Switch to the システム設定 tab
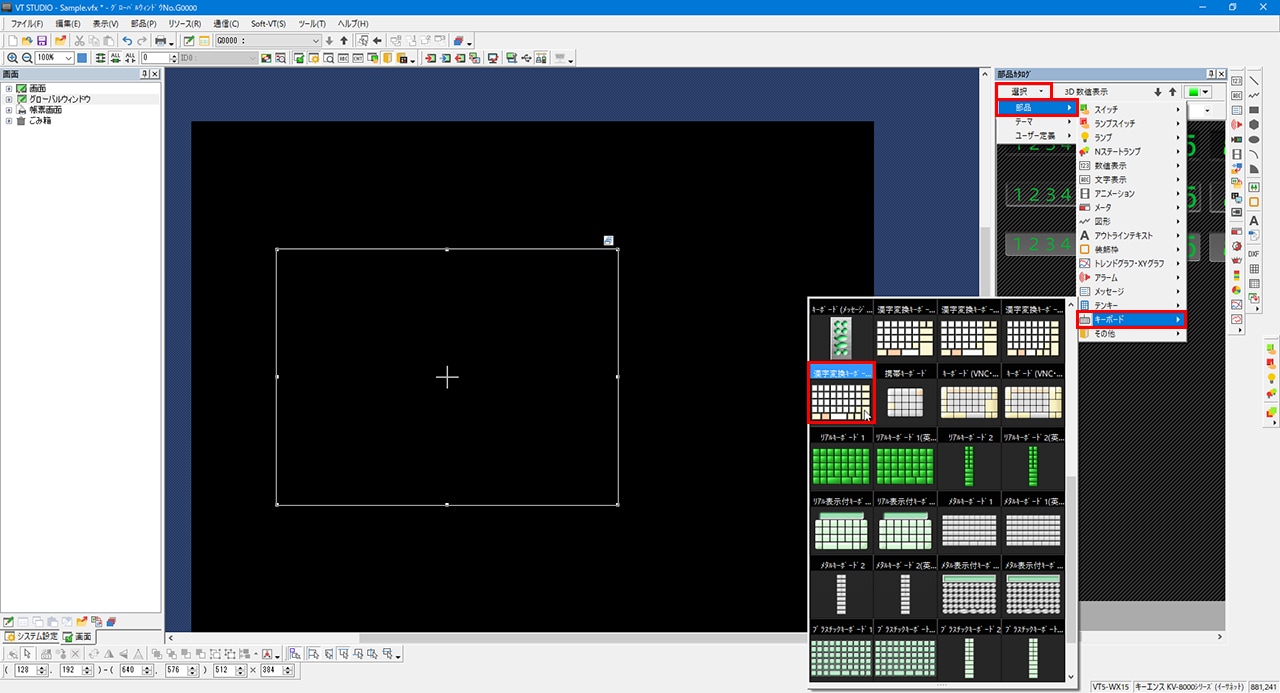1280x693 pixels. tap(30, 636)
